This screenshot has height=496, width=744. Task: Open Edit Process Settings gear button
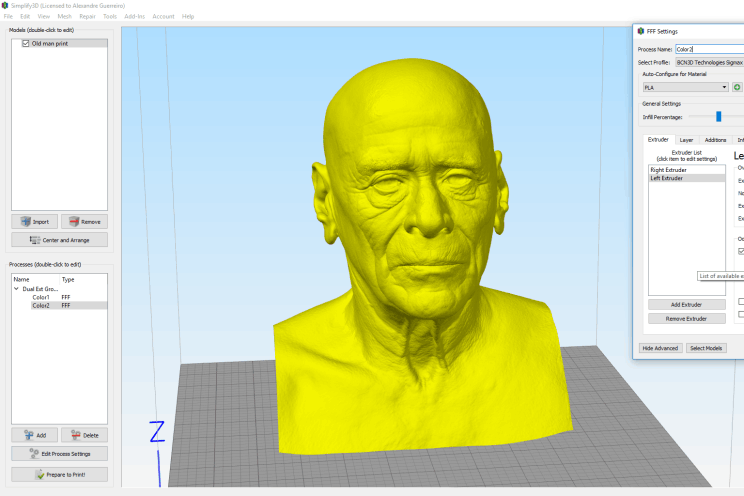(x=59, y=454)
